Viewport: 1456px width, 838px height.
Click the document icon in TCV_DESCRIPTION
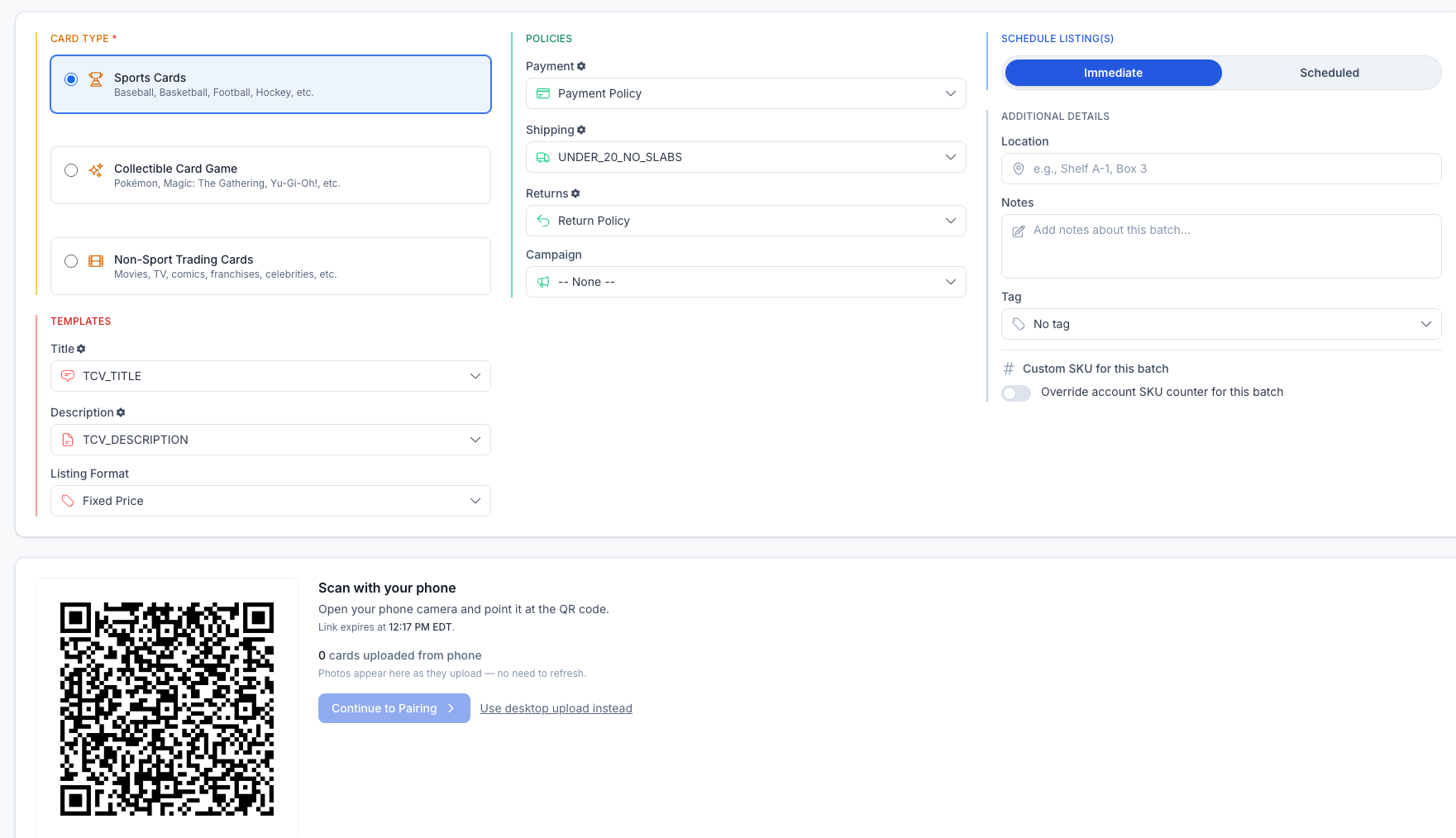(68, 440)
